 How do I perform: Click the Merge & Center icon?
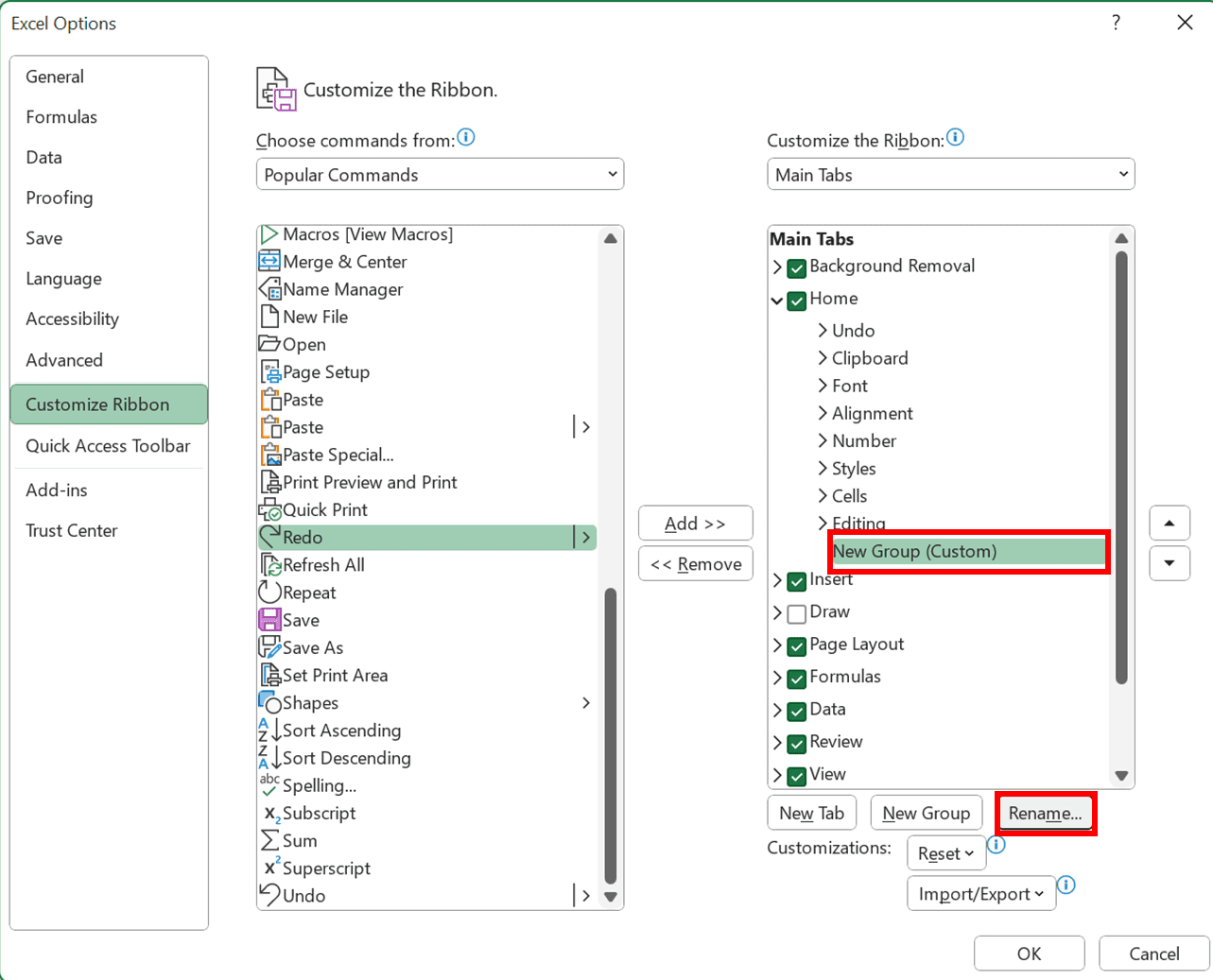[x=269, y=262]
